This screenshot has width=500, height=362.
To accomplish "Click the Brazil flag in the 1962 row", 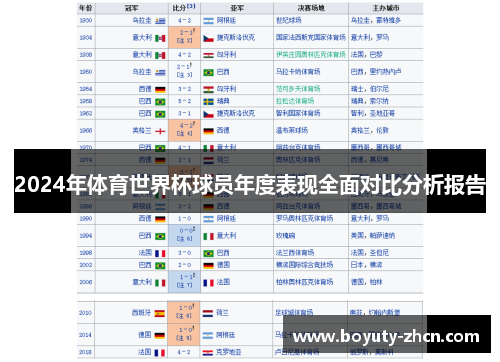I will click(160, 114).
